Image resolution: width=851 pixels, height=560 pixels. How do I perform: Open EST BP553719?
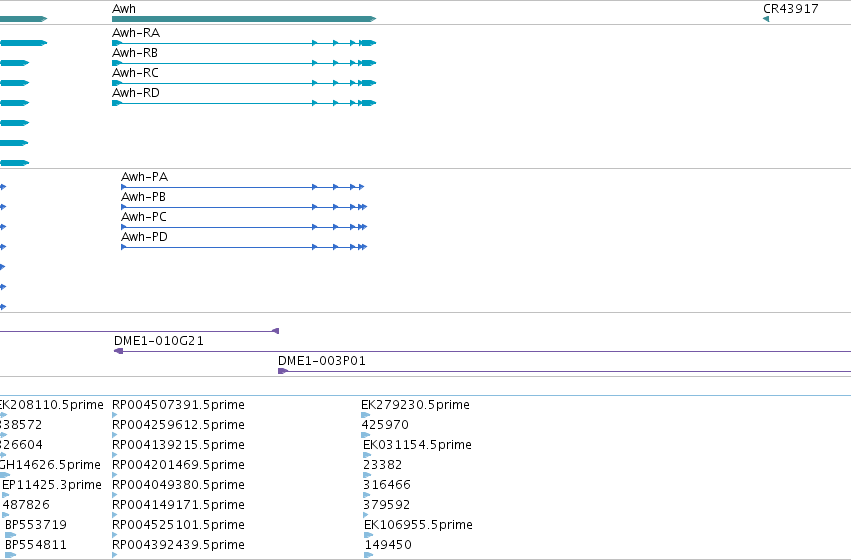[36, 525]
